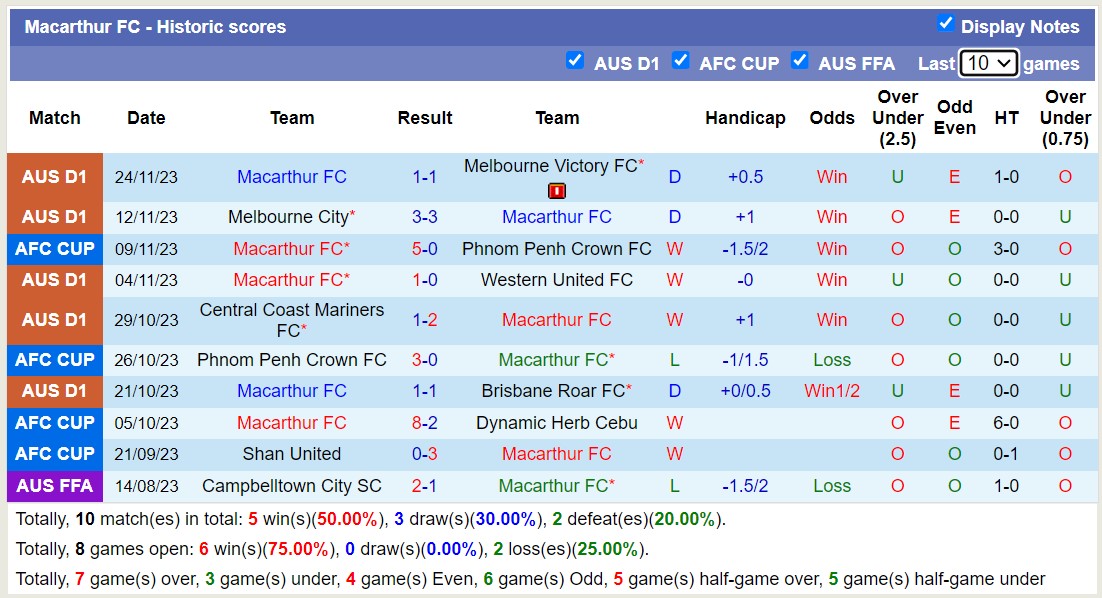Click the AUS D1 badge for the Brisbane Roar match
Screen dimensions: 1102x598
tap(54, 391)
